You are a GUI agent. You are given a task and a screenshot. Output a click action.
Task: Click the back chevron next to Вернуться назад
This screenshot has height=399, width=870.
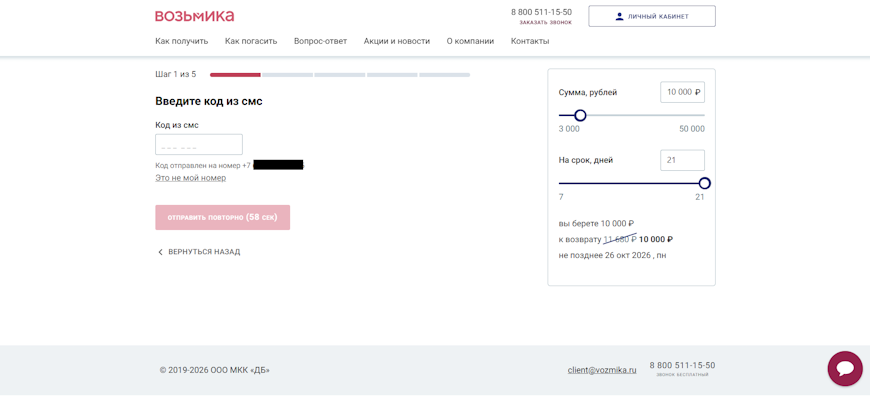coord(160,252)
